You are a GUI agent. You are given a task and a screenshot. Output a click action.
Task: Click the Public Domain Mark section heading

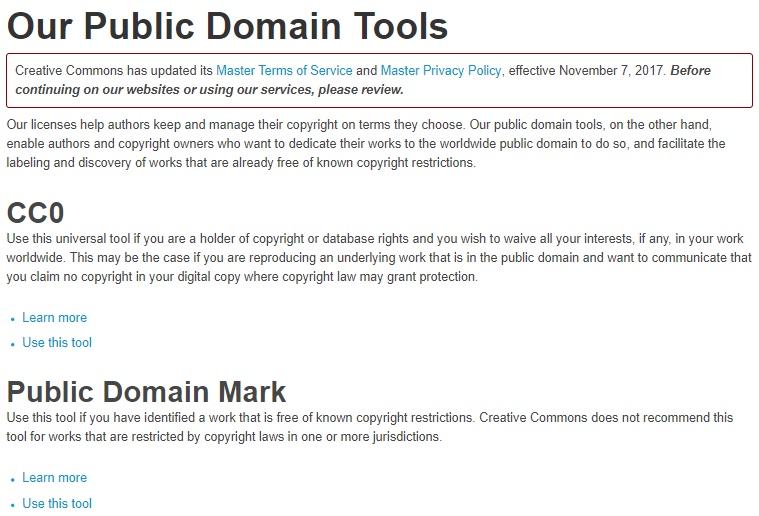147,391
